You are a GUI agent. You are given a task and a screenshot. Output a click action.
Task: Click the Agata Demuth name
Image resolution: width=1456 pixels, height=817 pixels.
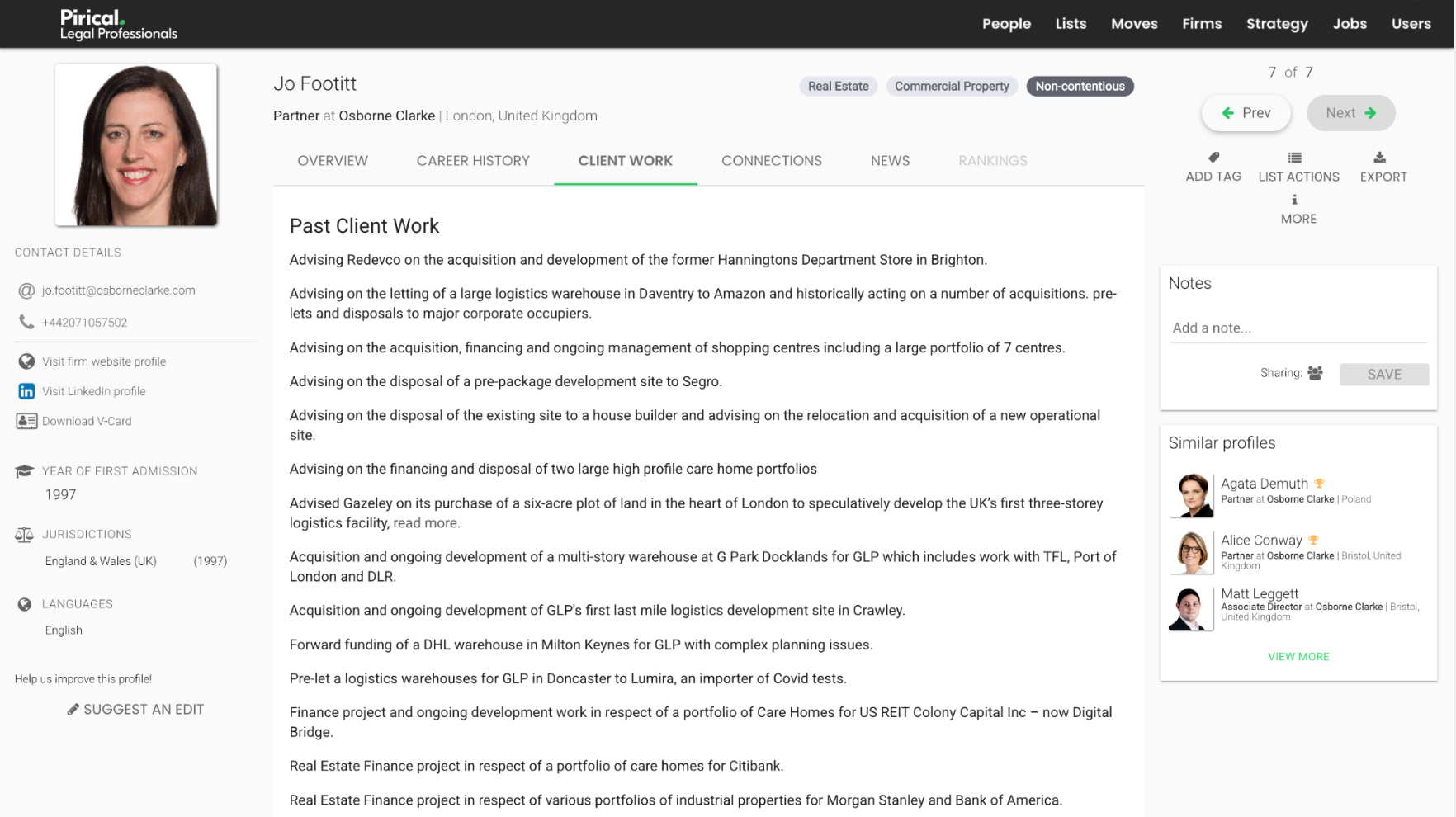click(x=1265, y=484)
